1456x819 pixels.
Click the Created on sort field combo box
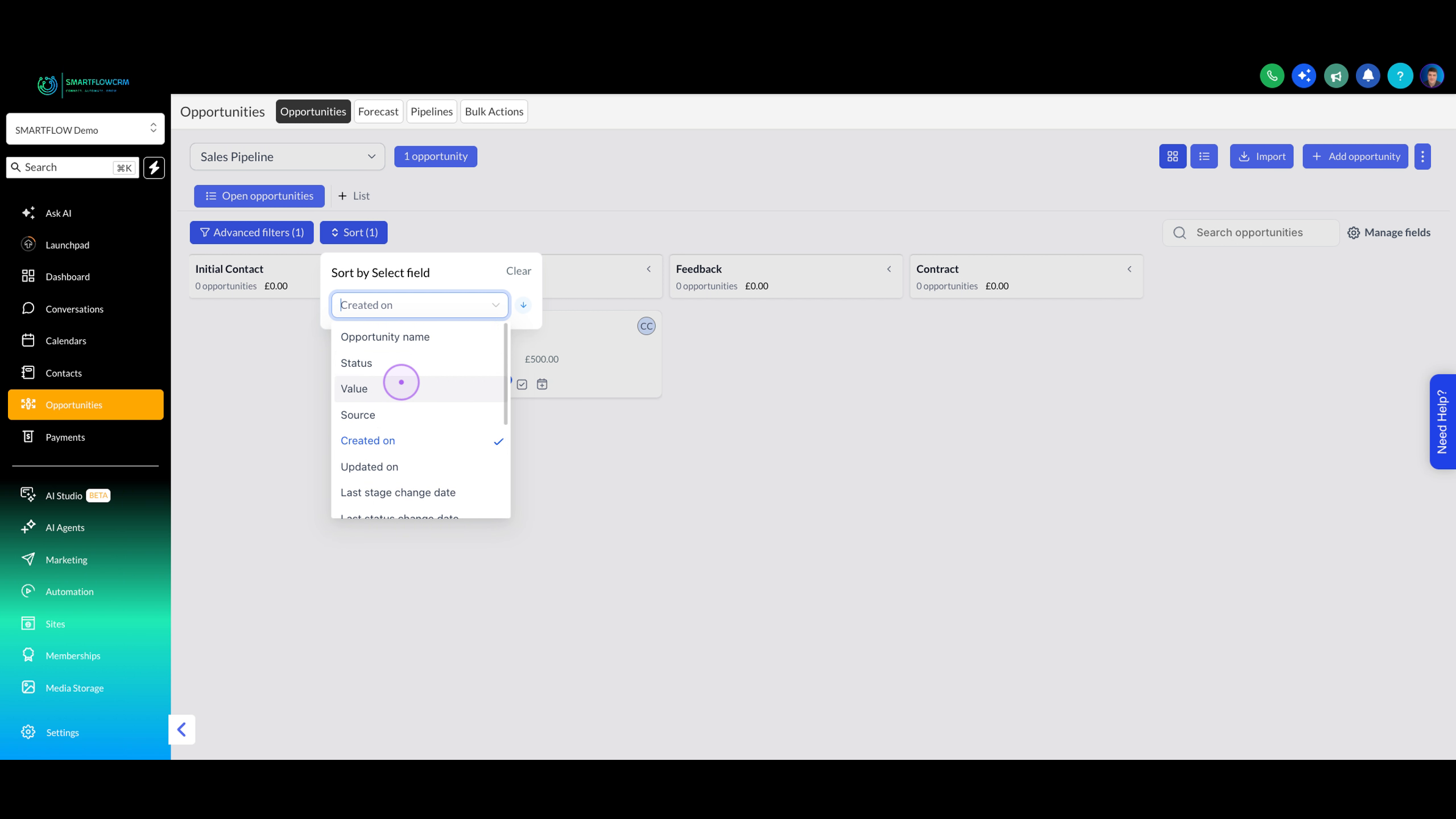tap(420, 305)
